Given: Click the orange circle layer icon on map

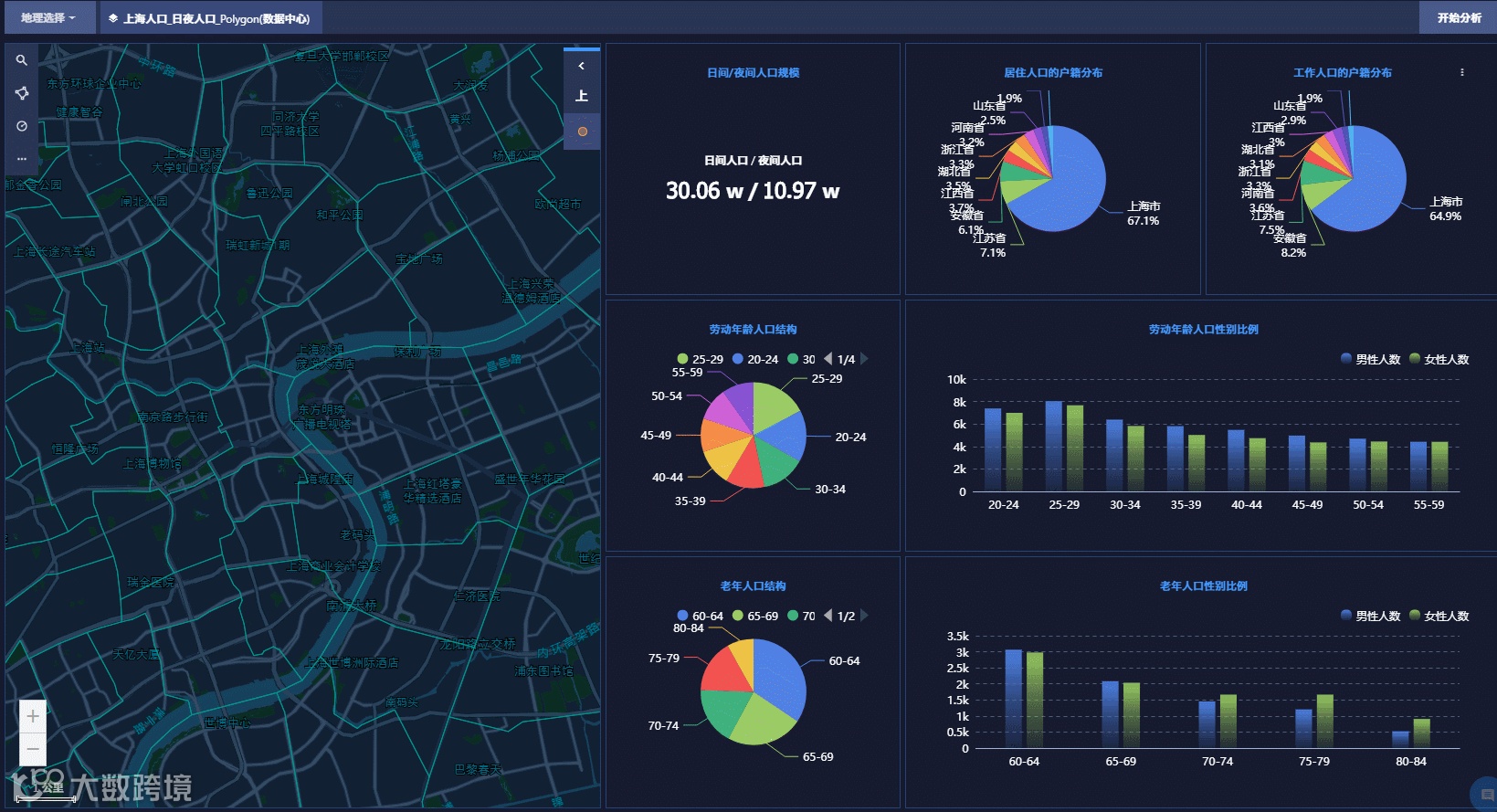Looking at the screenshot, I should pyautogui.click(x=582, y=132).
